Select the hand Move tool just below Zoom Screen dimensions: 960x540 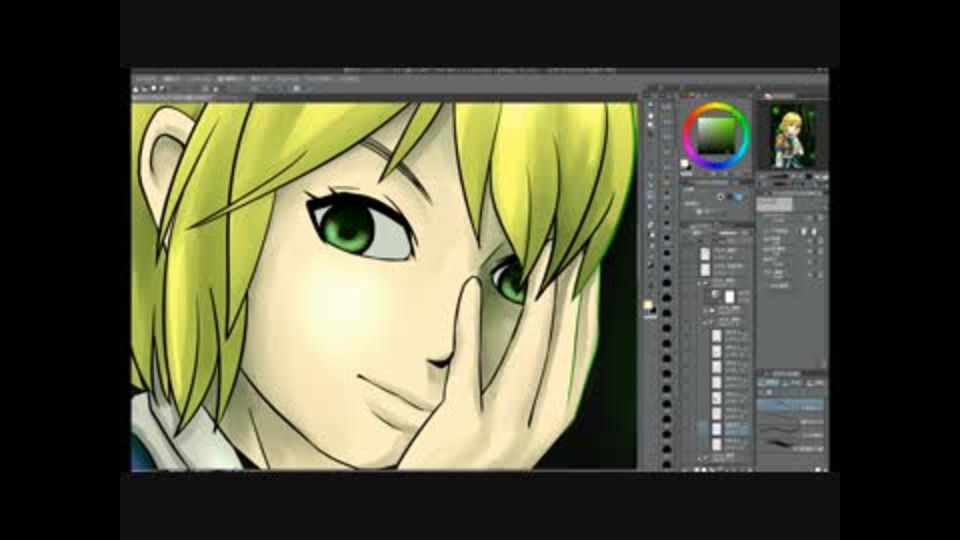coord(650,115)
